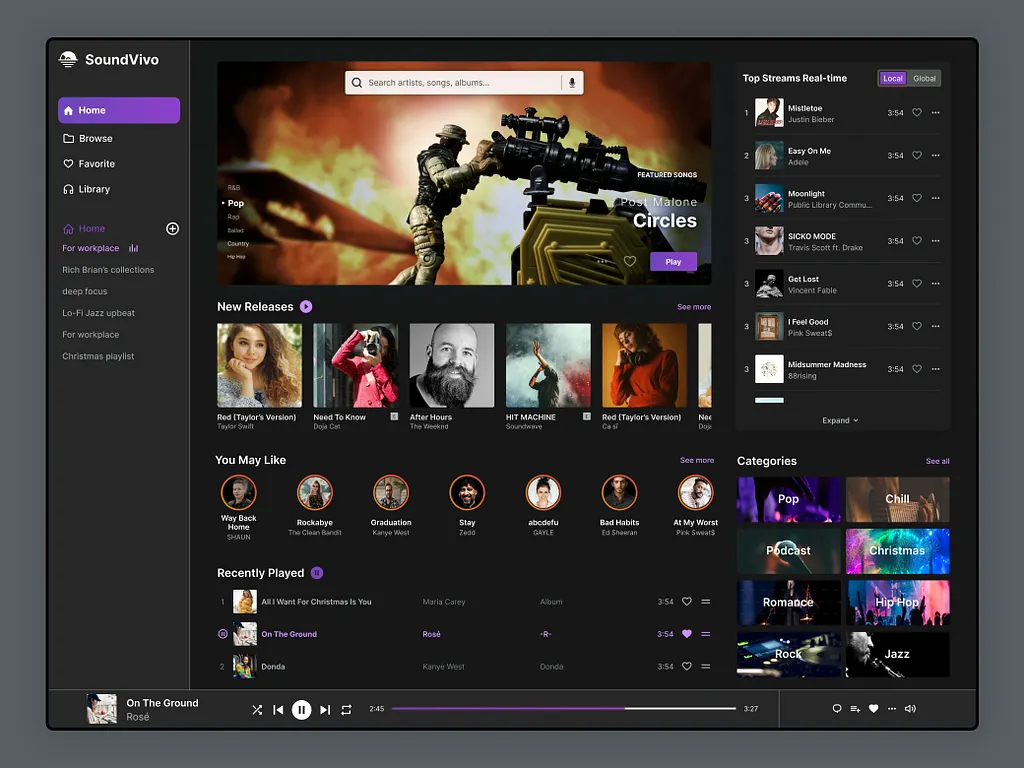This screenshot has width=1024, height=768.
Task: Open the queue icon in player bar
Action: point(855,709)
